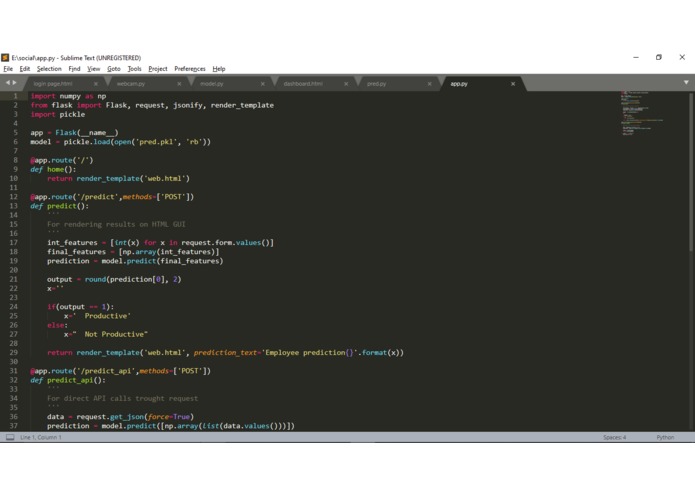Click 'Employee prediction{}' string

point(309,353)
